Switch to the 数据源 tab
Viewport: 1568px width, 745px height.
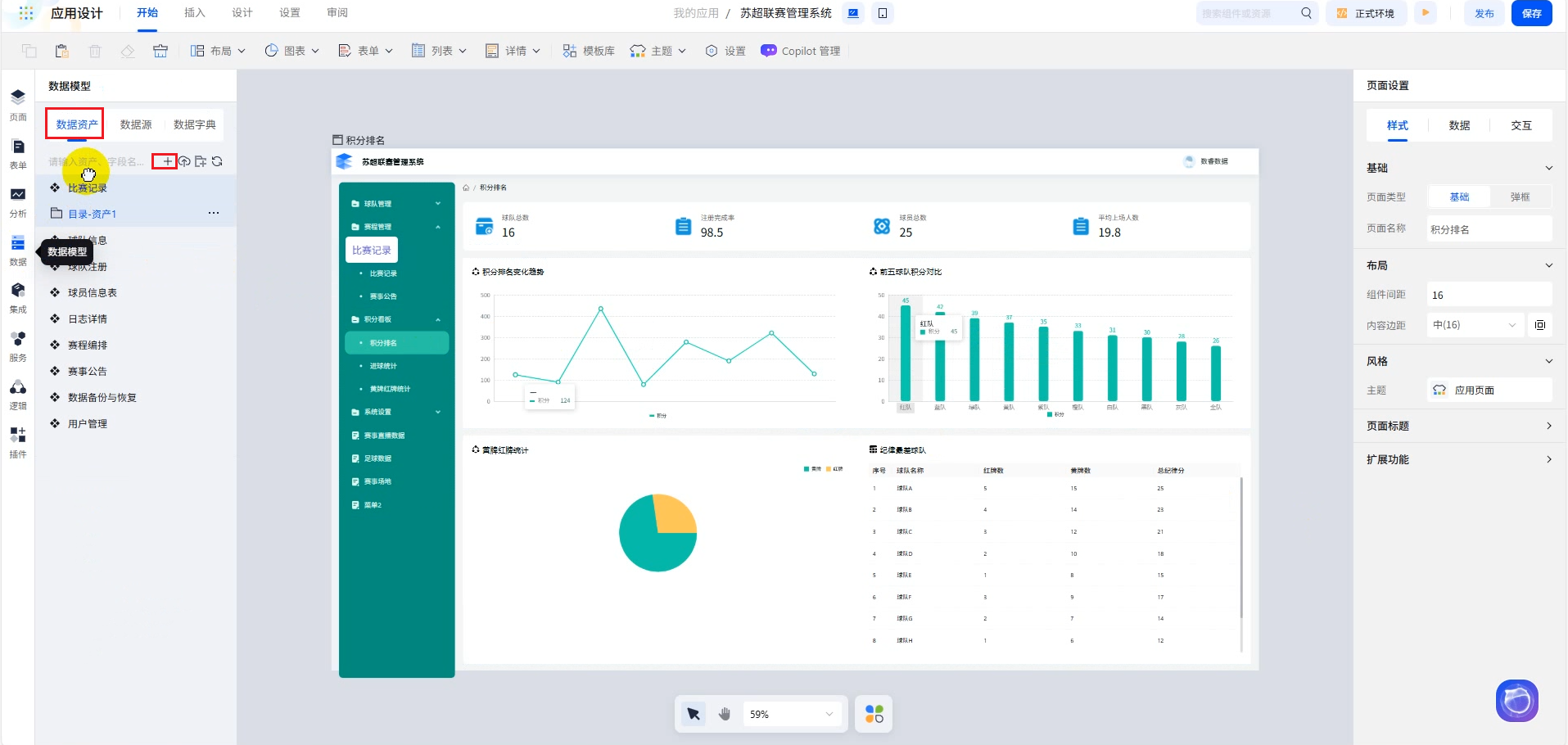coord(136,124)
